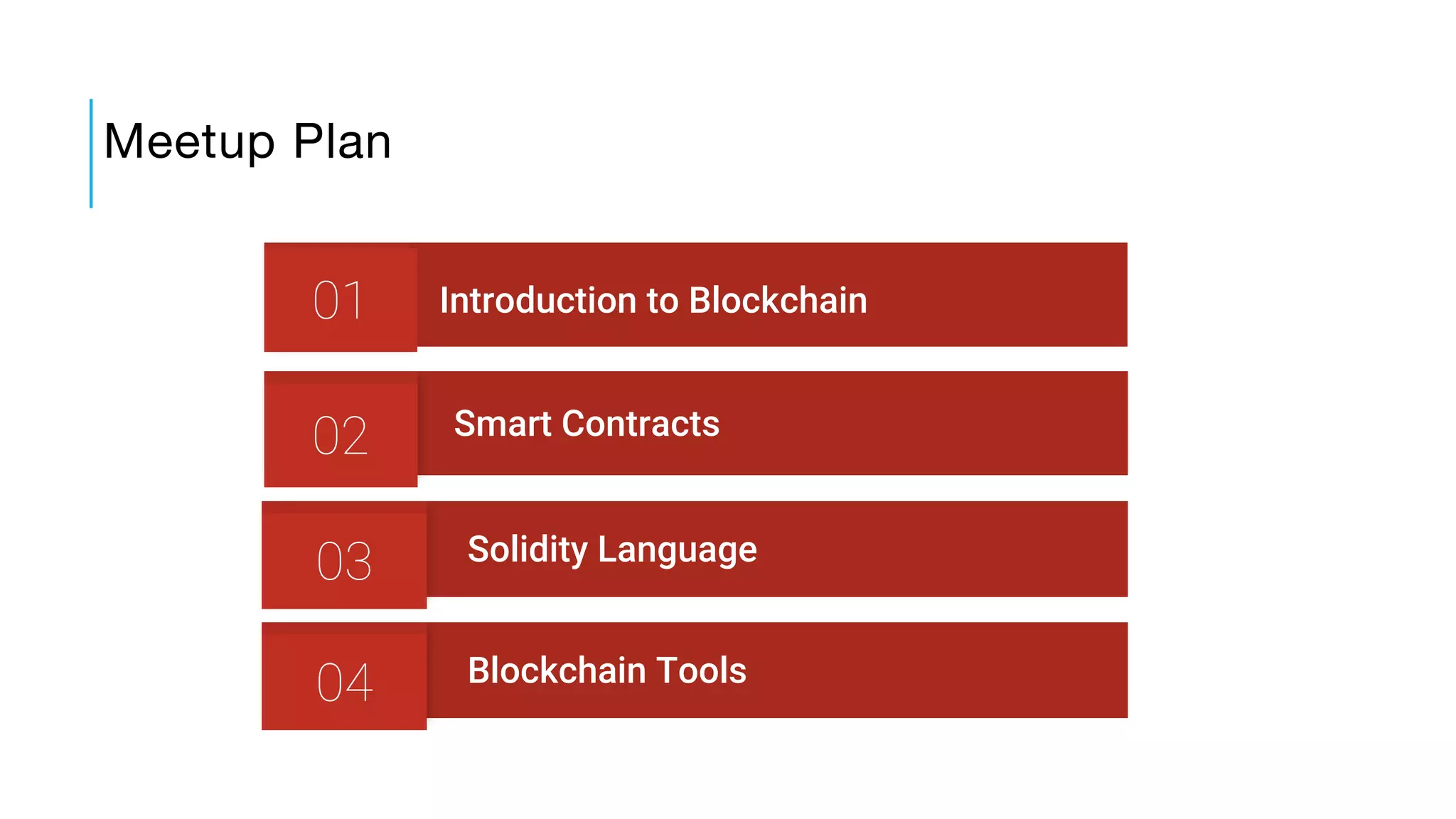Click the word 'to' in first bar
The image size is (1456, 819).
[663, 301]
